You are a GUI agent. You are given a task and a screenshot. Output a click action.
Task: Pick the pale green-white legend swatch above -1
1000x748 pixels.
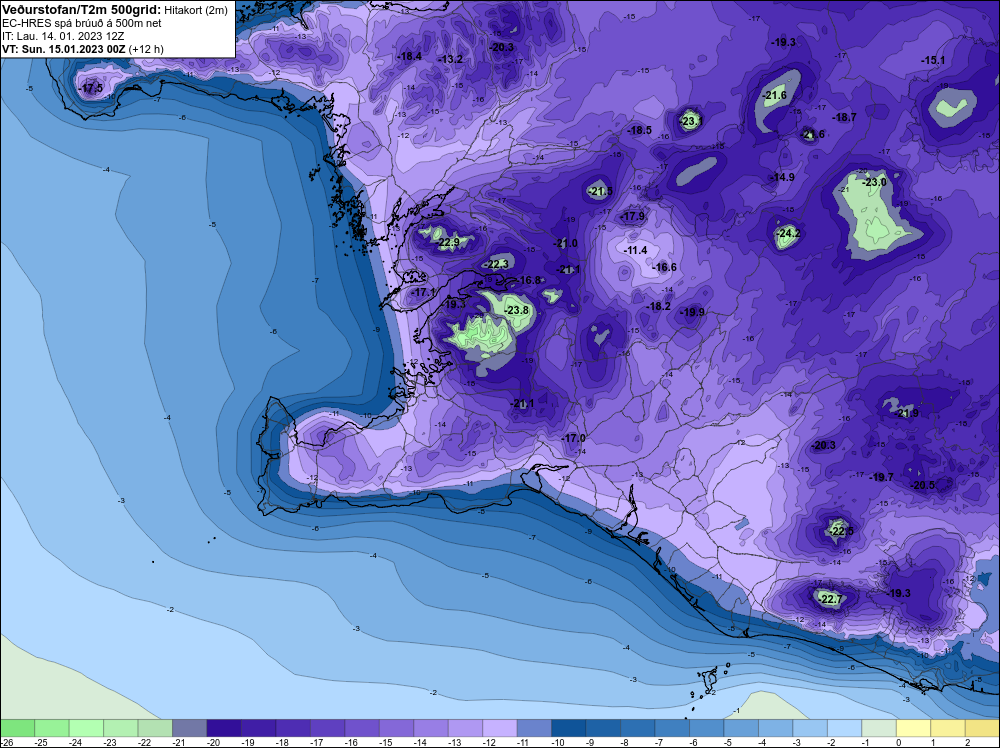coord(879,728)
